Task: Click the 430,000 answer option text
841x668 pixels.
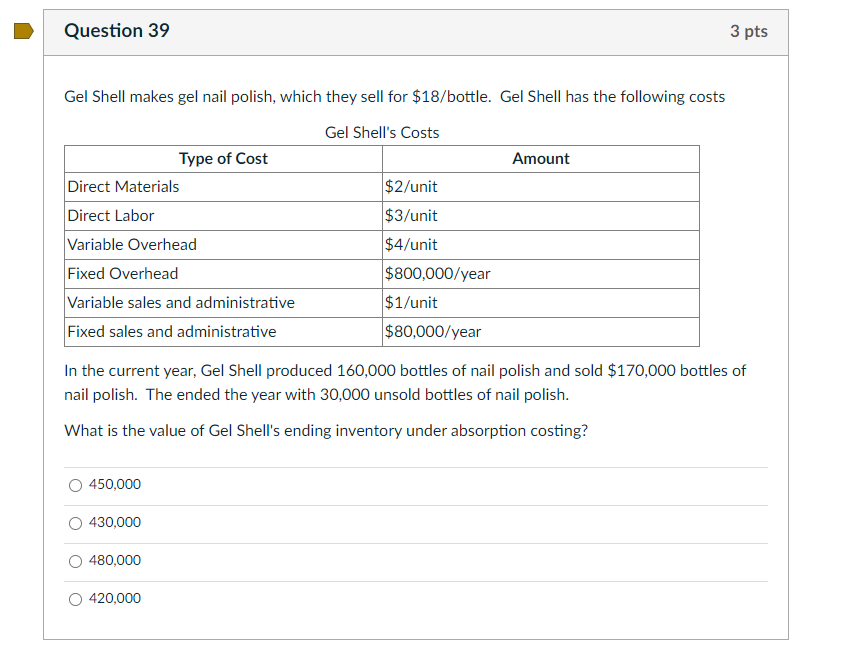Action: click(115, 522)
